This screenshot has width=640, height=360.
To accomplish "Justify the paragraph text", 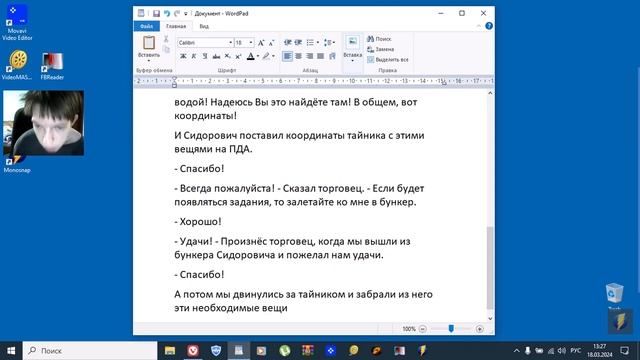I will (x=321, y=56).
